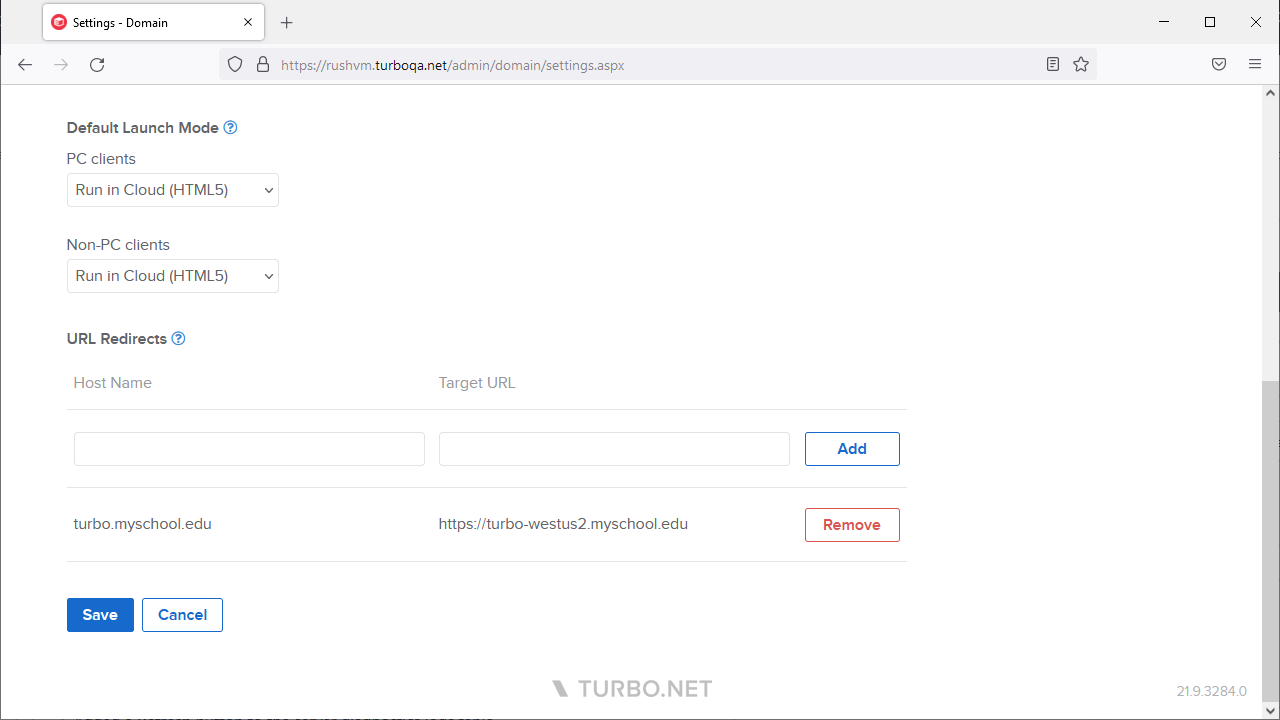Cancel changes to domain settings
The width and height of the screenshot is (1280, 720).
point(182,614)
